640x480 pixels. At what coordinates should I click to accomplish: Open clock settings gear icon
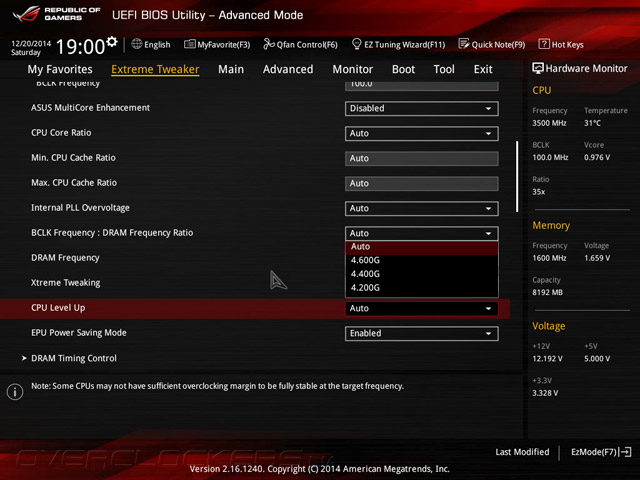[112, 41]
